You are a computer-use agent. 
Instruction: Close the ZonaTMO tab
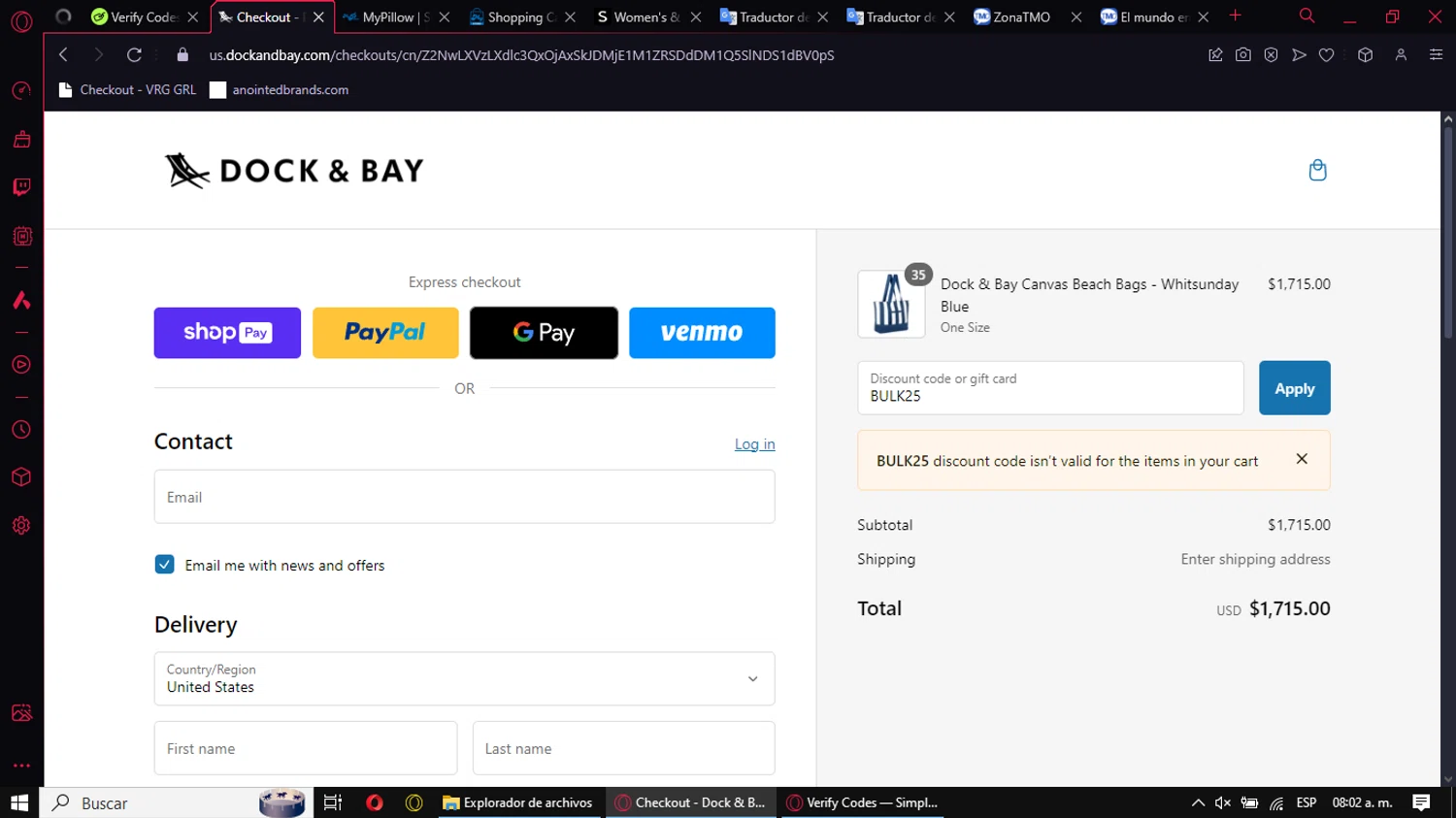1075,16
